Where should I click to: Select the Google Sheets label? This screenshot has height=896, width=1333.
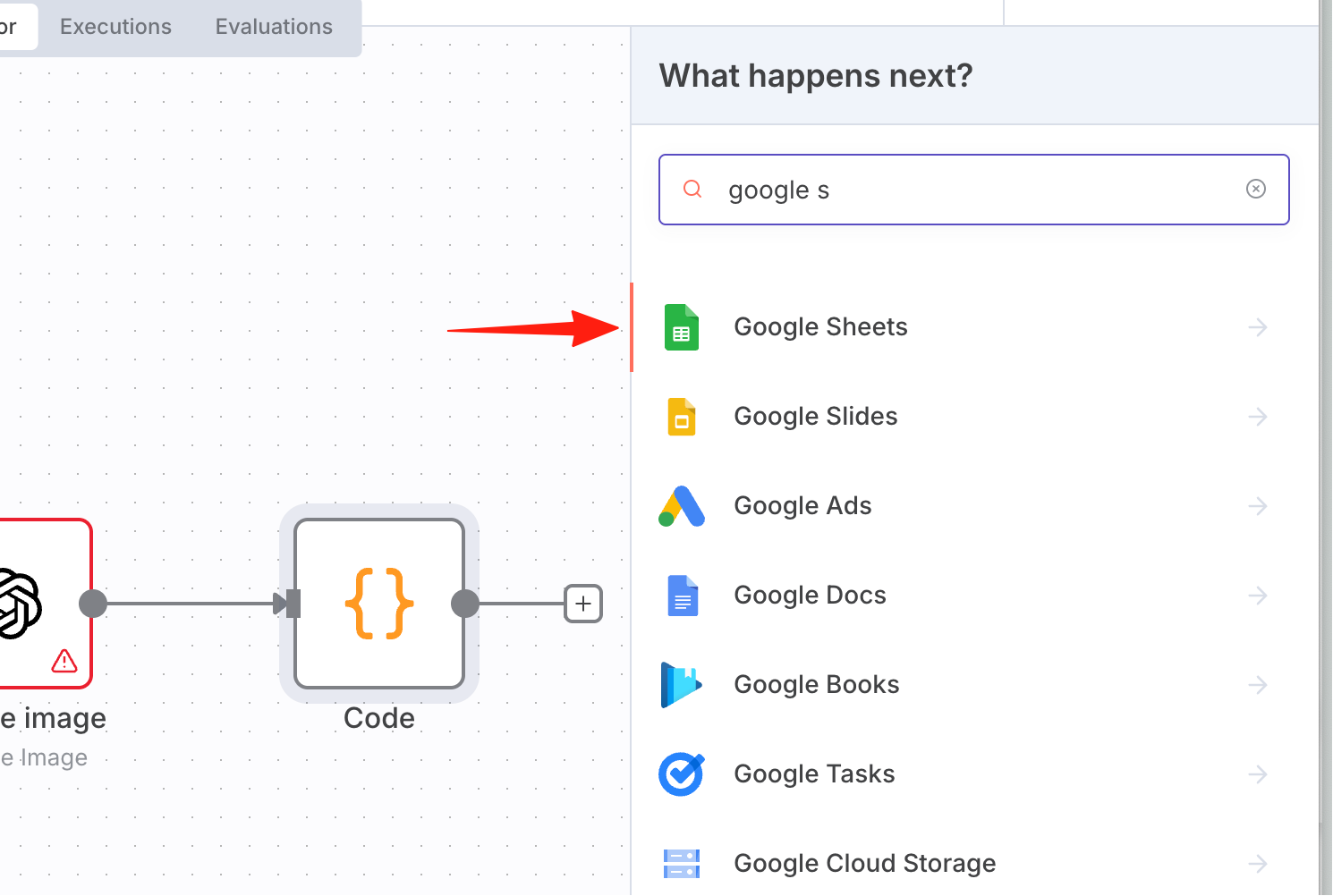(x=820, y=327)
